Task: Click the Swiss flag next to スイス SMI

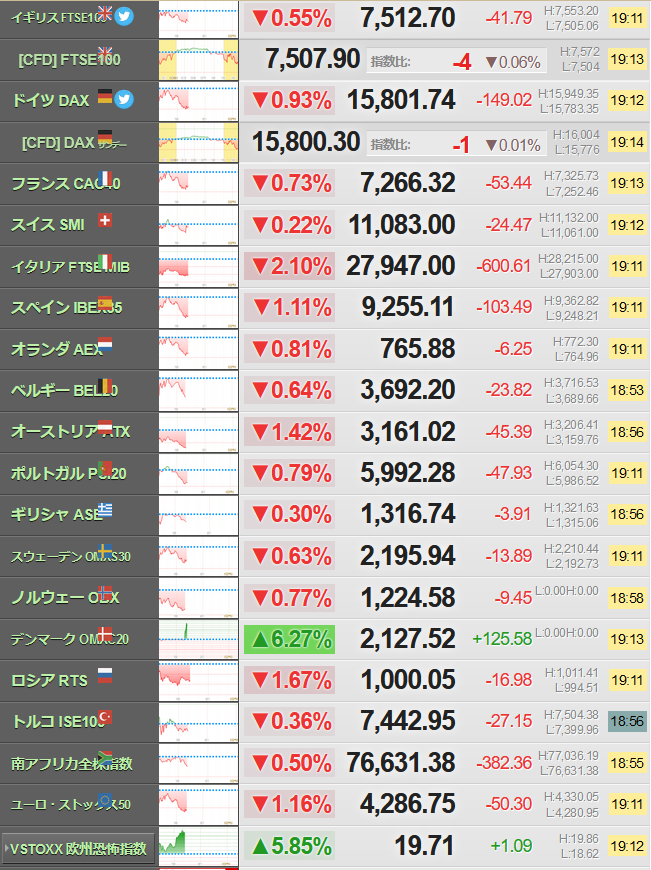Action: 105,220
